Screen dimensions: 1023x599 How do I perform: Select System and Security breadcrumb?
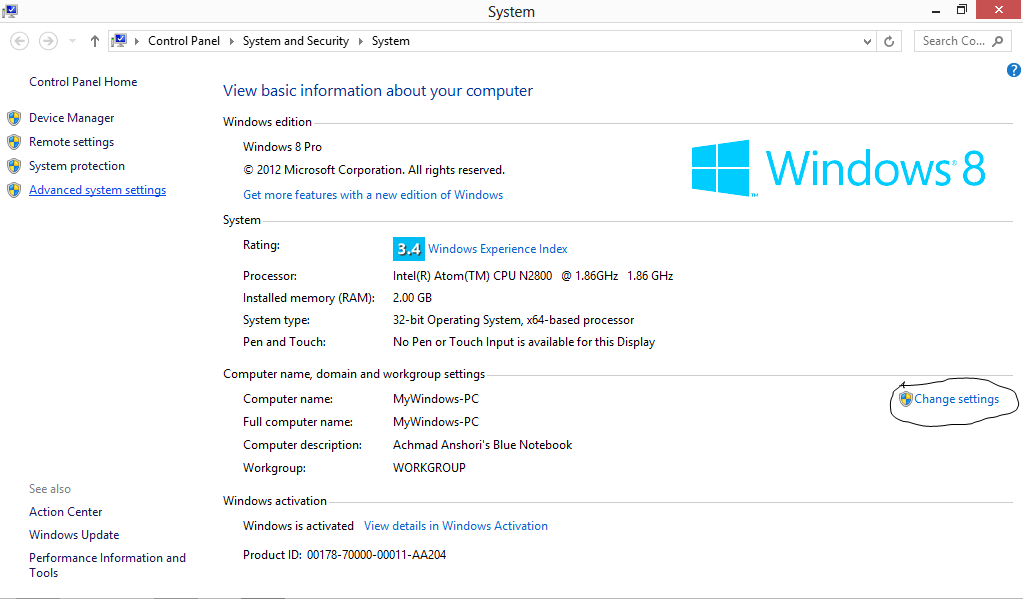pyautogui.click(x=296, y=41)
